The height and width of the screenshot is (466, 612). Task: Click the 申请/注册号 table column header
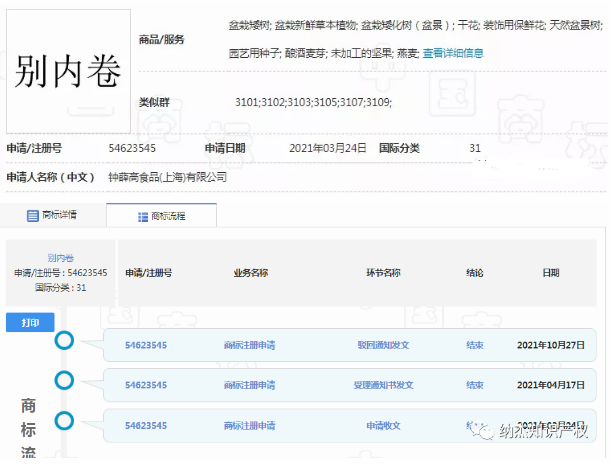[x=148, y=273]
